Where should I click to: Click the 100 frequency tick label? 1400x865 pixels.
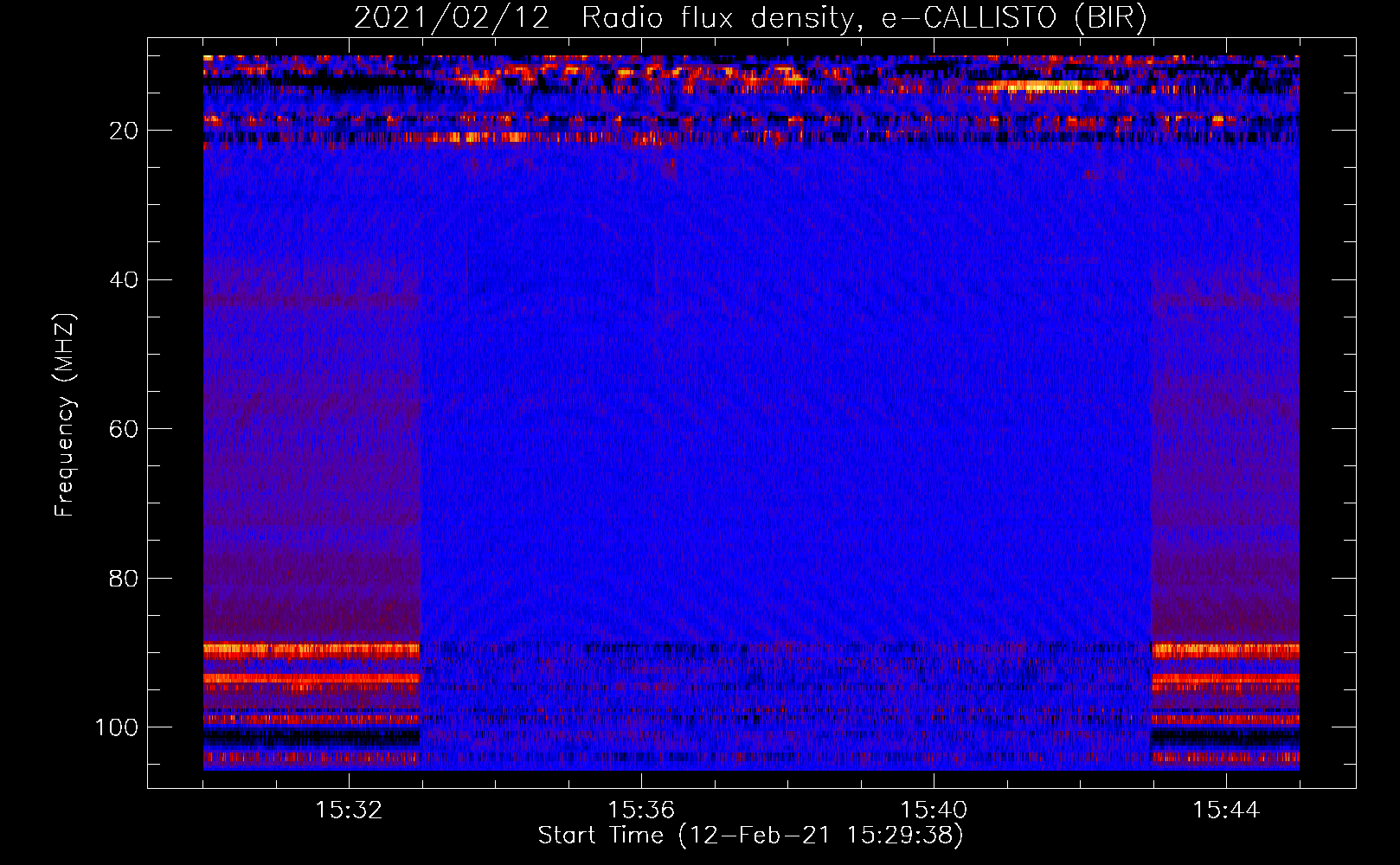pyautogui.click(x=117, y=727)
